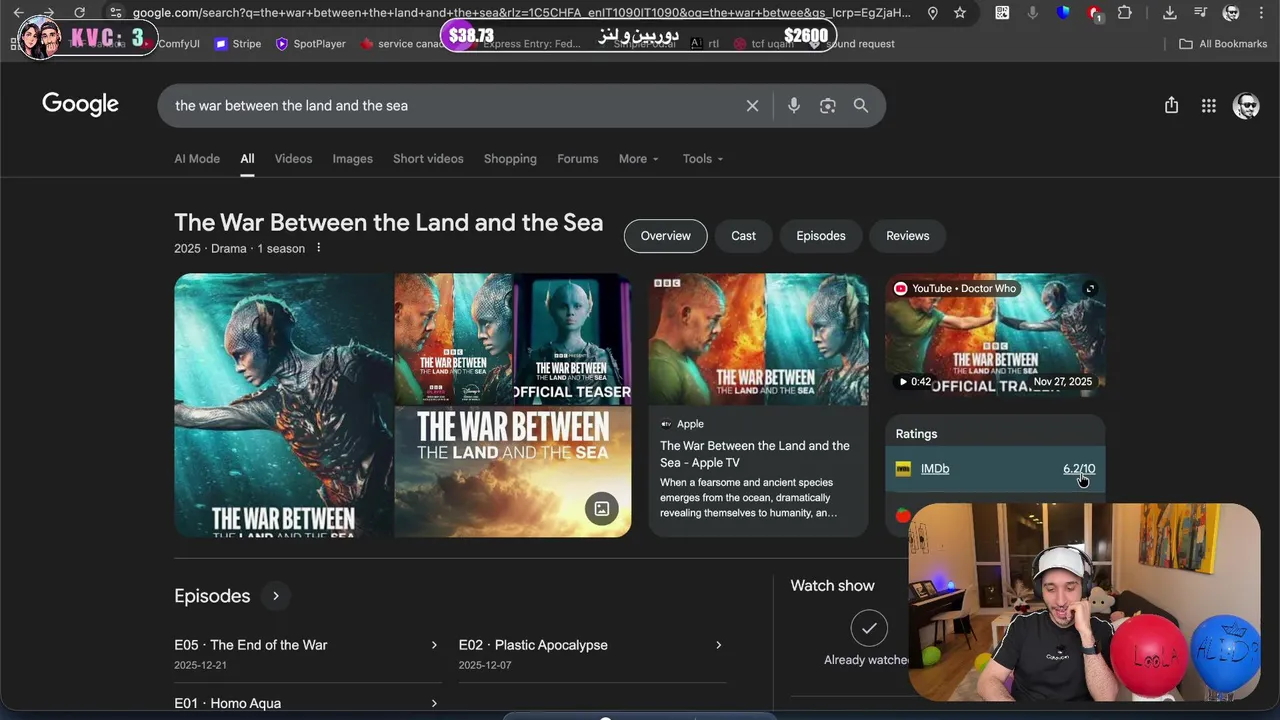Open the tcf uqam bookmark
Screen dimensions: 1280x720
click(x=764, y=44)
